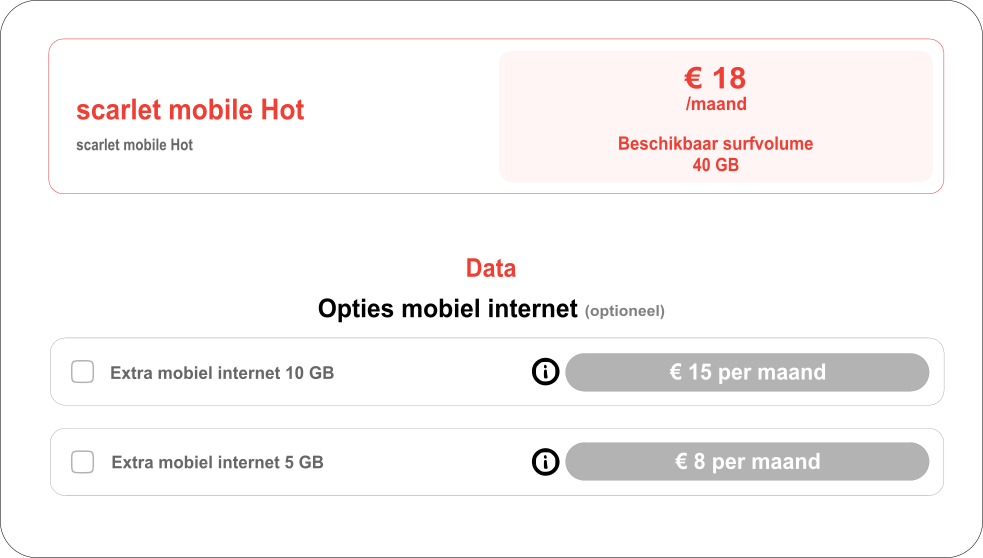
Task: Click the red scarlet mobile Hot title
Action: [x=190, y=110]
